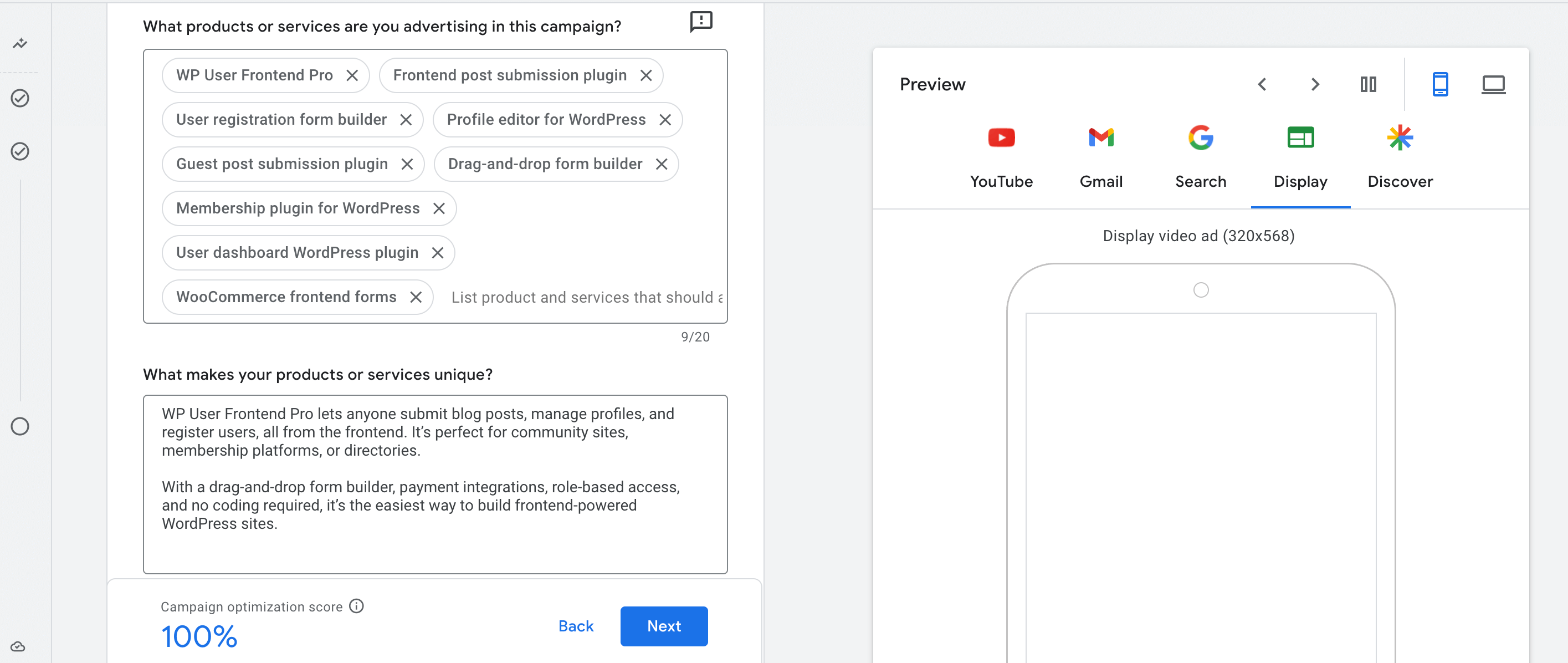The height and width of the screenshot is (663, 1568).
Task: Remove the WP User Frontend Pro chip
Action: point(352,75)
